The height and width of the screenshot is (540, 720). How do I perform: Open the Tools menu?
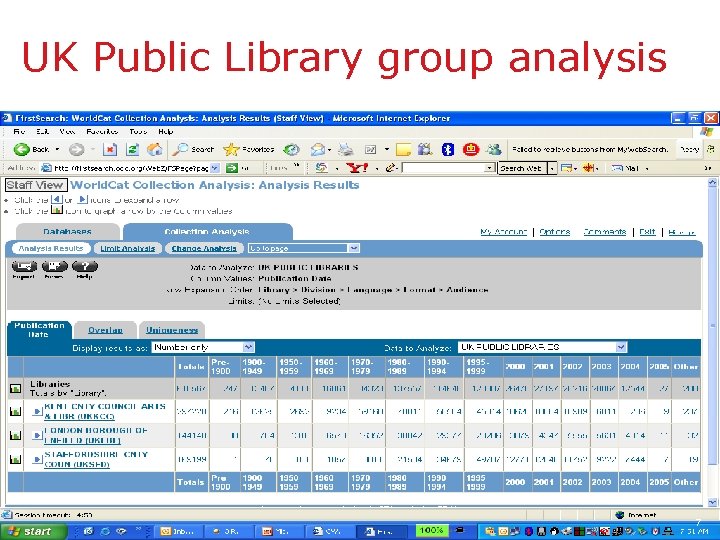[x=138, y=132]
